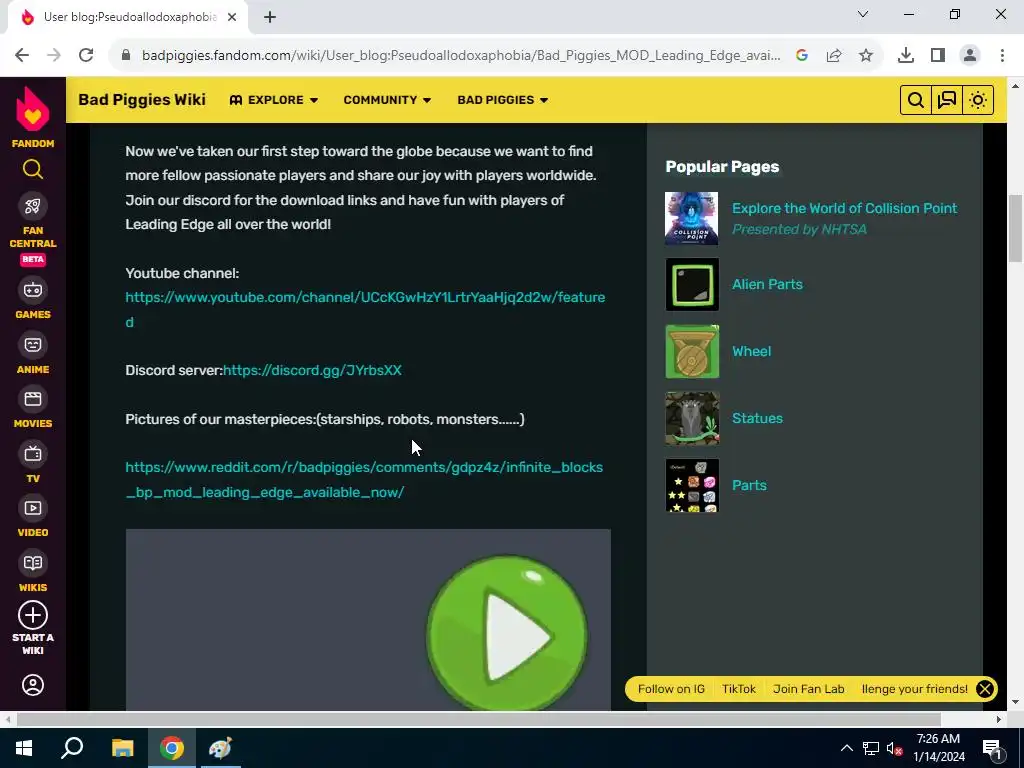Viewport: 1024px width, 768px height.
Task: Toggle the light/dark theme sun icon
Action: pyautogui.click(x=978, y=100)
